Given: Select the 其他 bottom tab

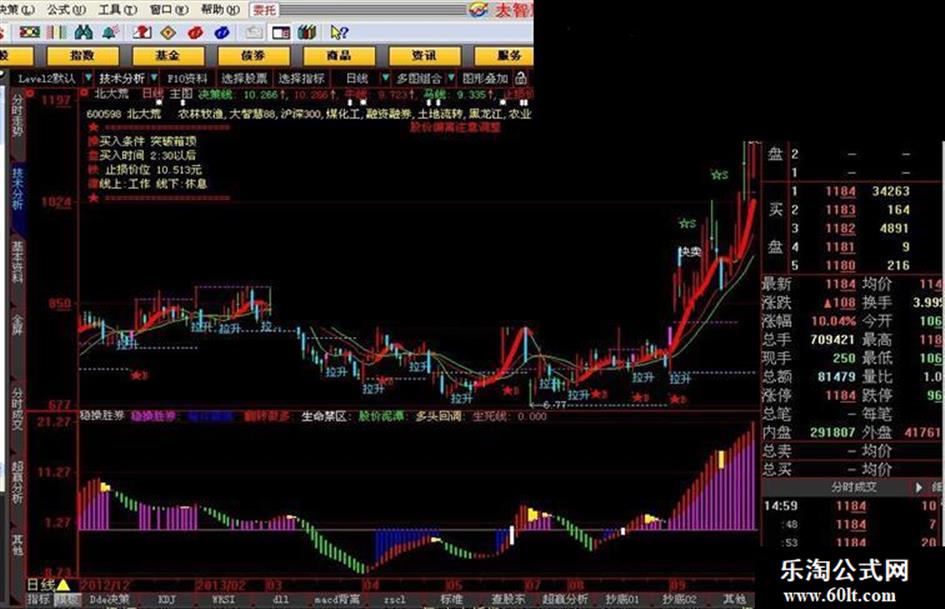Looking at the screenshot, I should point(734,599).
